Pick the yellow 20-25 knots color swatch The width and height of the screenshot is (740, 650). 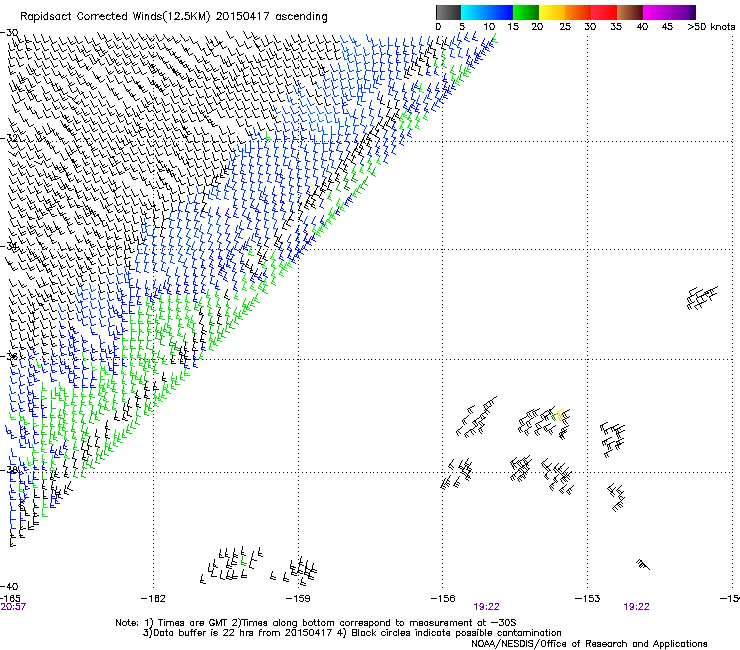click(x=552, y=12)
